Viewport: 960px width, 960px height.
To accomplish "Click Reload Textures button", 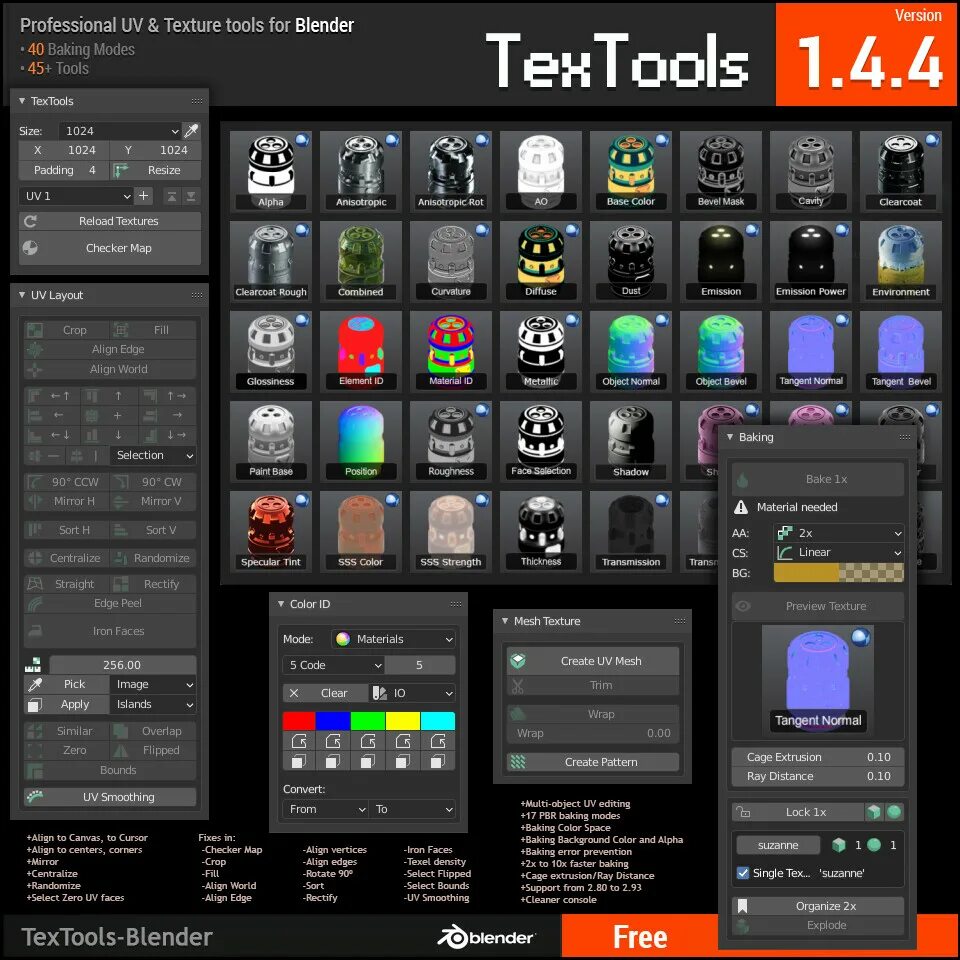I will (x=110, y=221).
